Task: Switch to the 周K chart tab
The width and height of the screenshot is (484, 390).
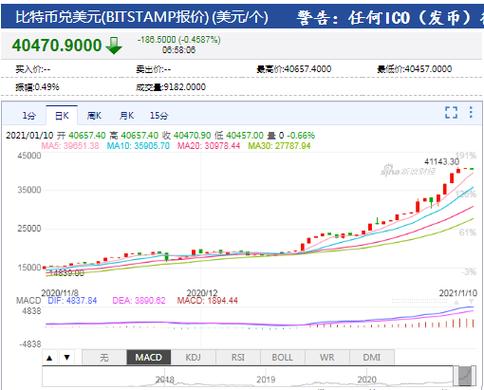Action: pos(94,116)
